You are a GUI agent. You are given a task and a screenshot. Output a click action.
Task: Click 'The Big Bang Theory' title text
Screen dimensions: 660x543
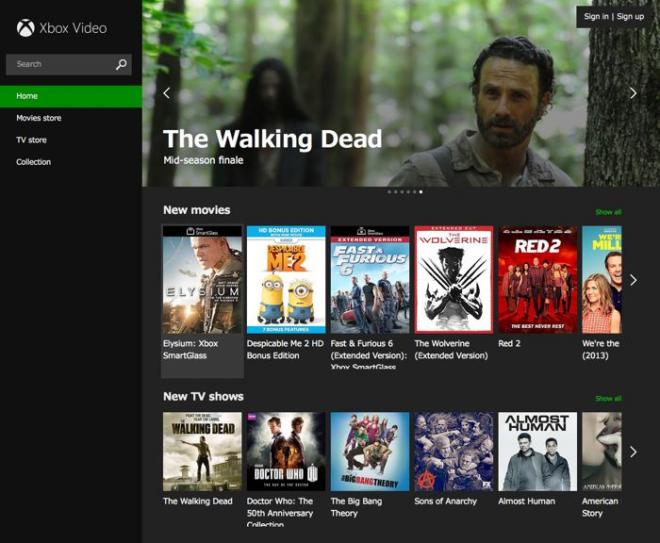pyautogui.click(x=357, y=507)
